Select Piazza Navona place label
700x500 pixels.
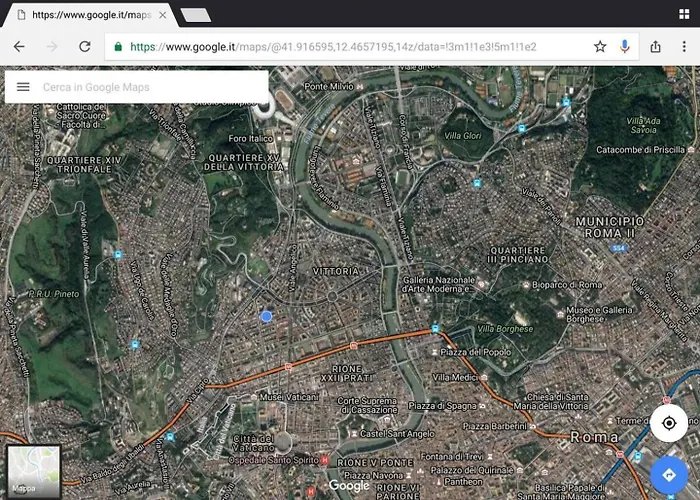[x=373, y=476]
